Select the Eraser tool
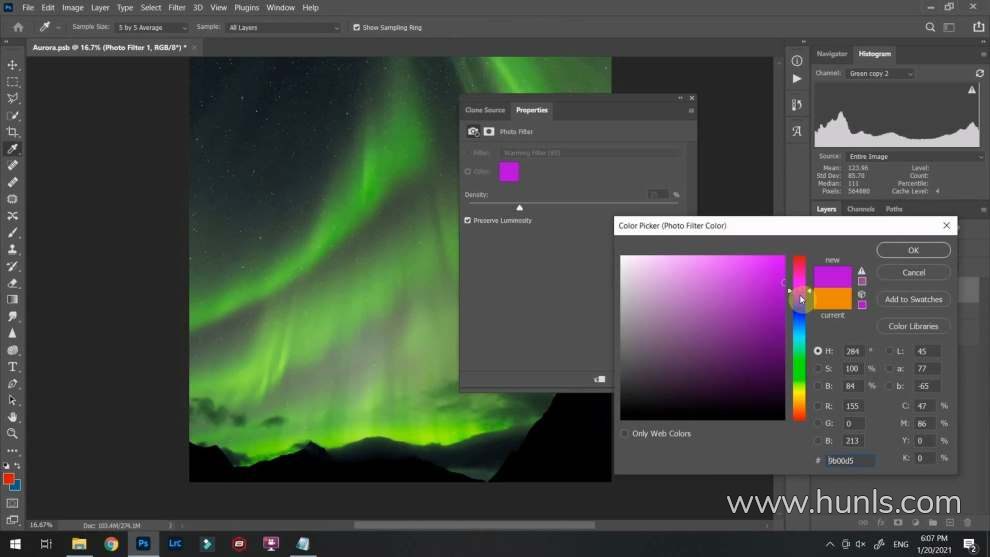The height and width of the screenshot is (557, 990). 13,283
